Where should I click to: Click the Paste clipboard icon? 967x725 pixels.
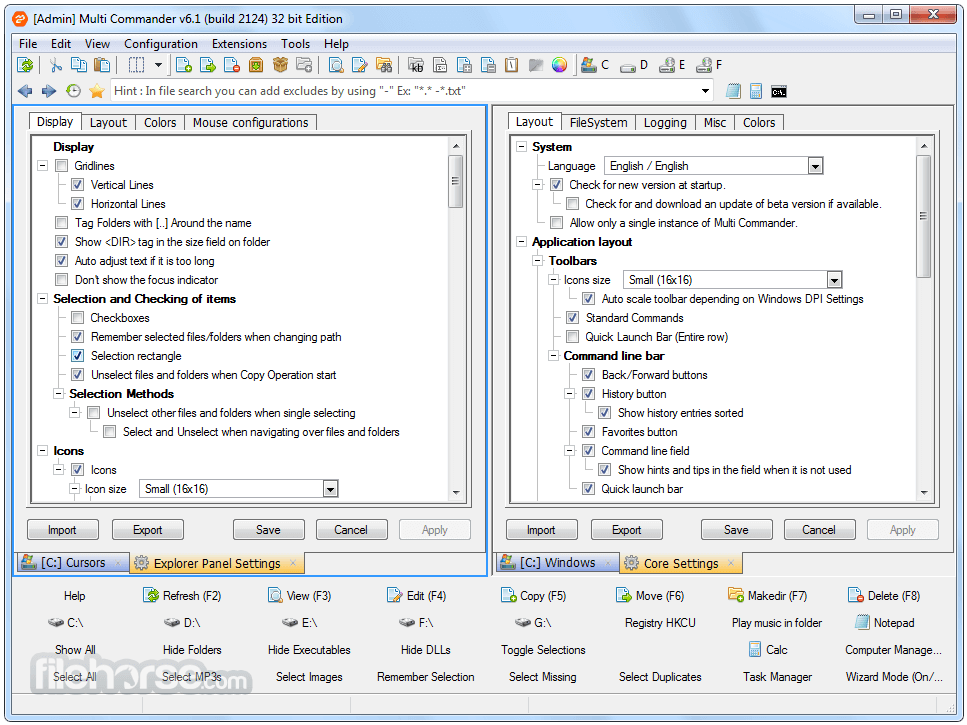click(102, 65)
